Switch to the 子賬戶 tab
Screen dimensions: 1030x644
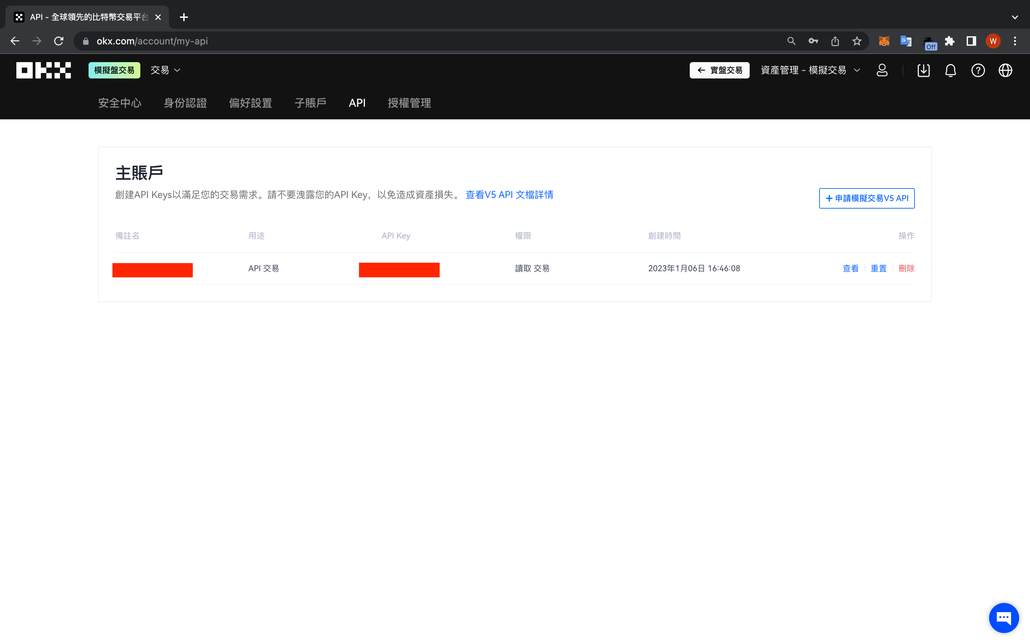coord(310,103)
